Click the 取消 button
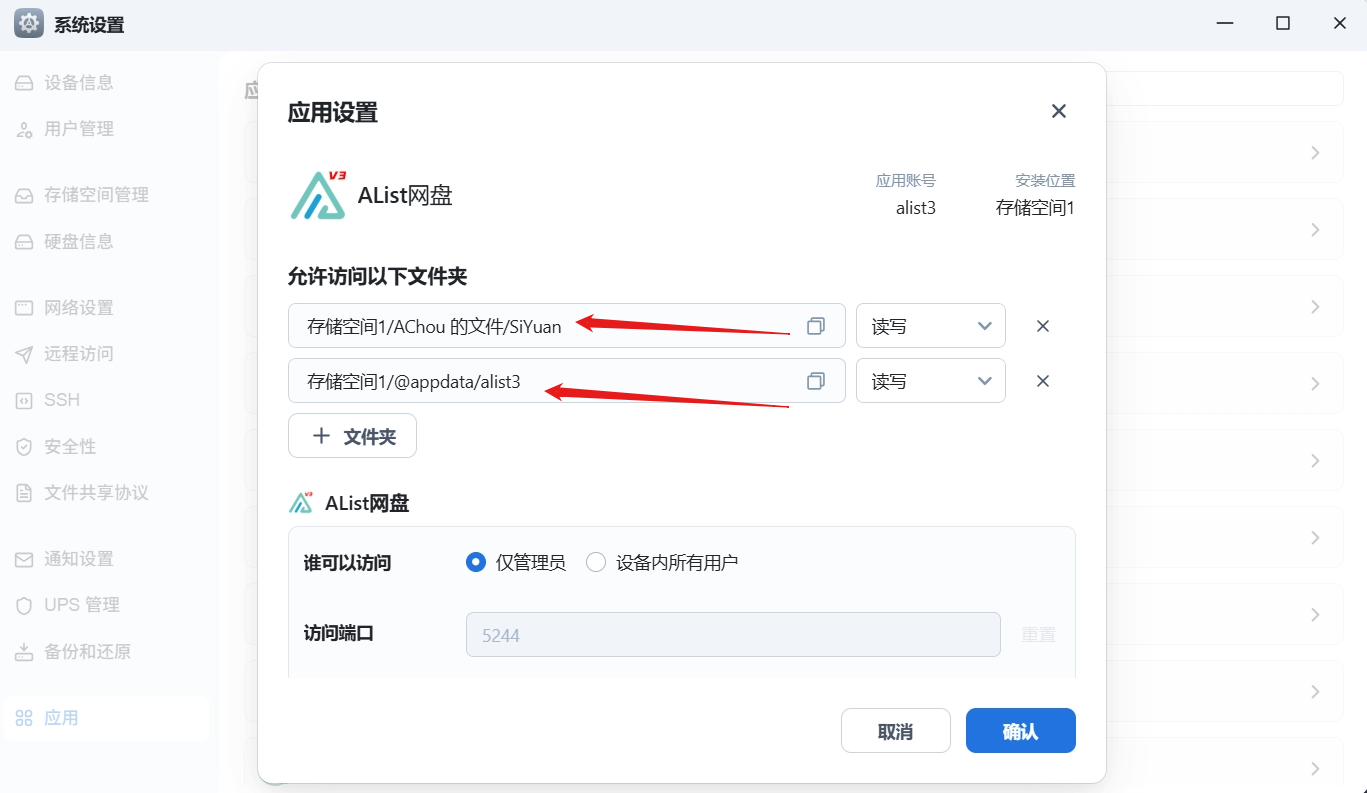Image resolution: width=1367 pixels, height=793 pixels. pos(896,731)
